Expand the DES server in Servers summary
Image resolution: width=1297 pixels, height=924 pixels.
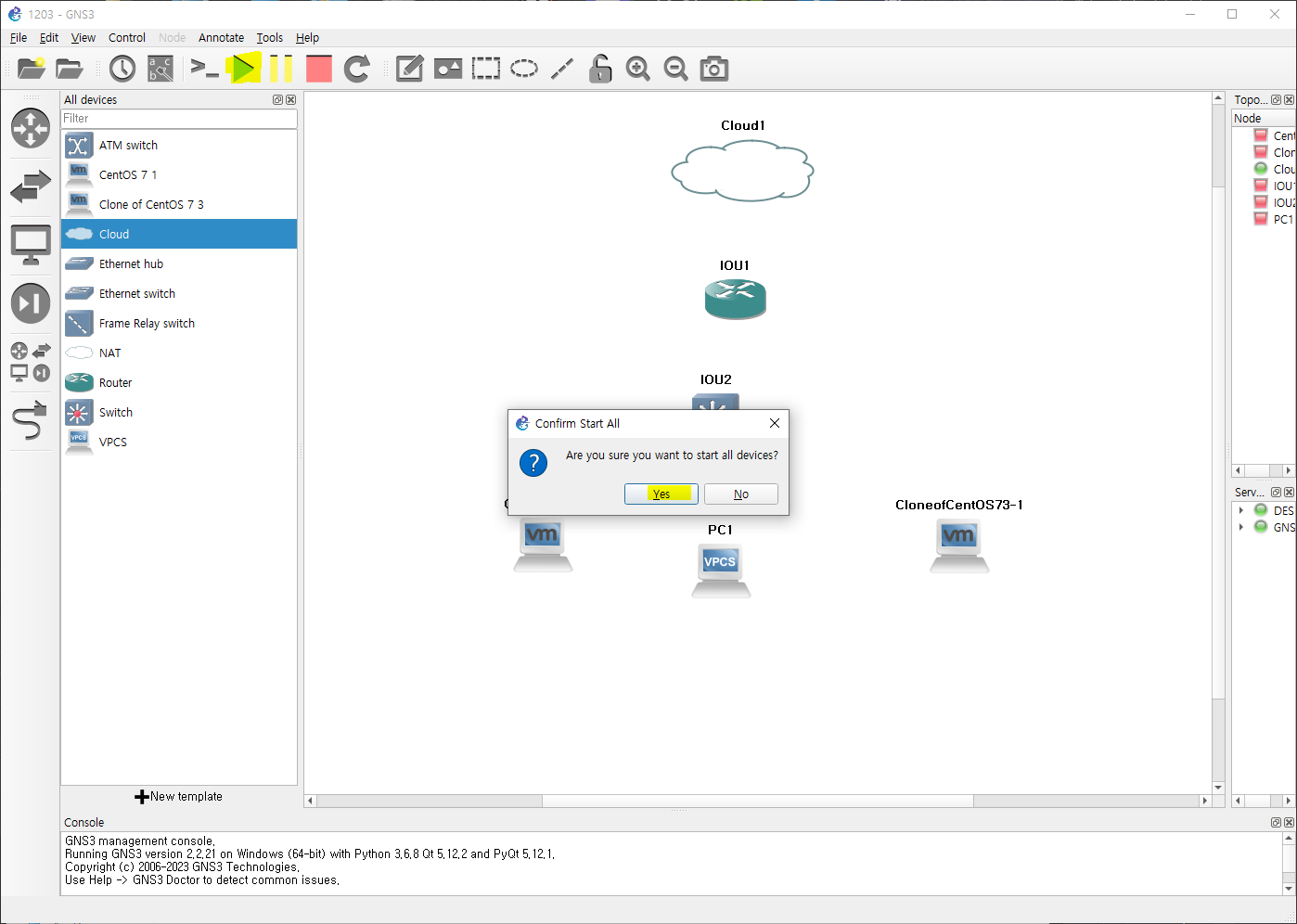coord(1241,510)
